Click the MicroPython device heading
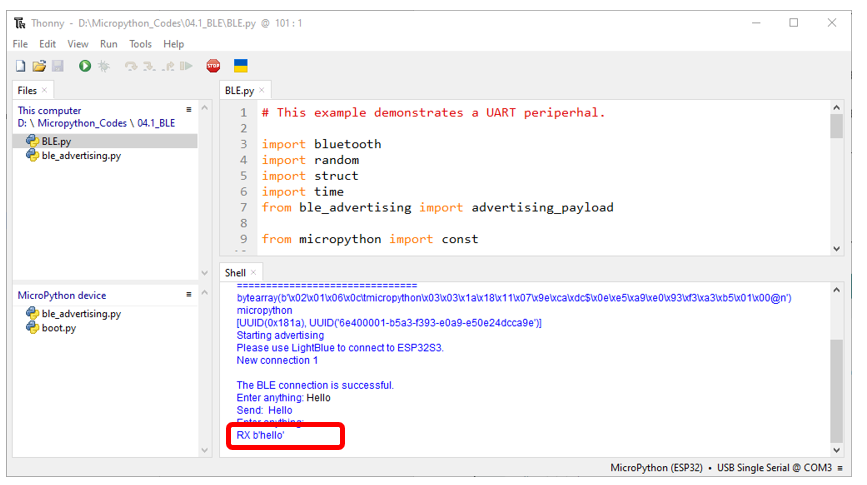 (62, 295)
